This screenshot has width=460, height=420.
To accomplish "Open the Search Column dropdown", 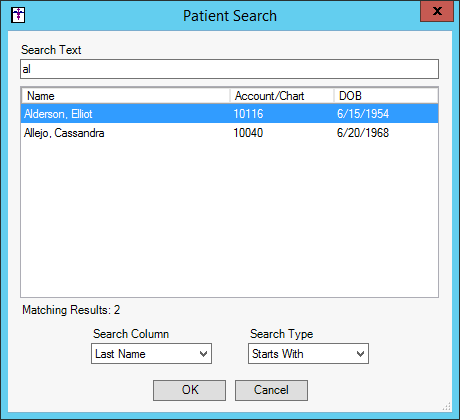I will pyautogui.click(x=151, y=354).
